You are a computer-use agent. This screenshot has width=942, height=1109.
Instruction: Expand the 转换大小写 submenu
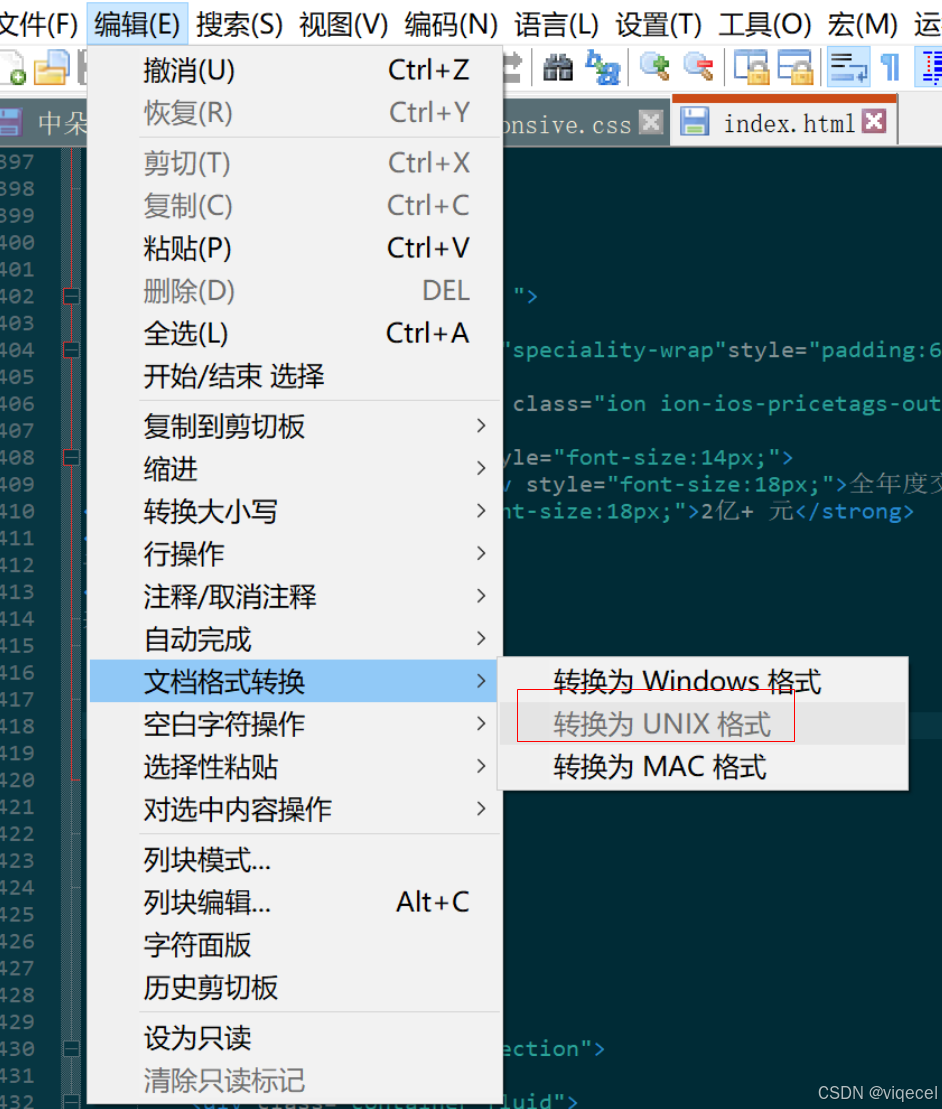pyautogui.click(x=296, y=511)
